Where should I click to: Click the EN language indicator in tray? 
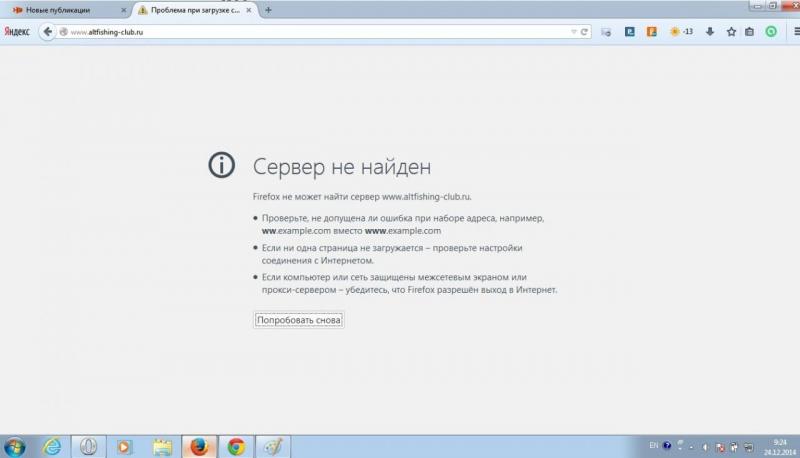(x=654, y=446)
